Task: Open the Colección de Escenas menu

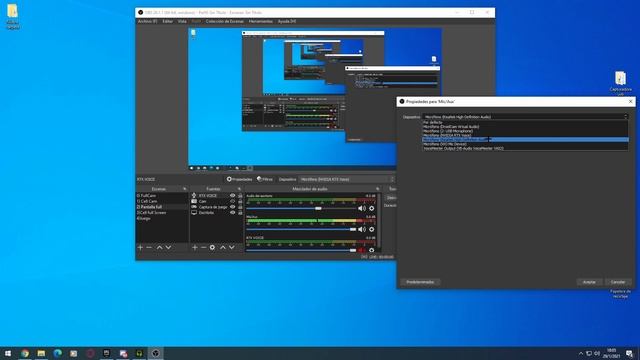Action: click(224, 21)
